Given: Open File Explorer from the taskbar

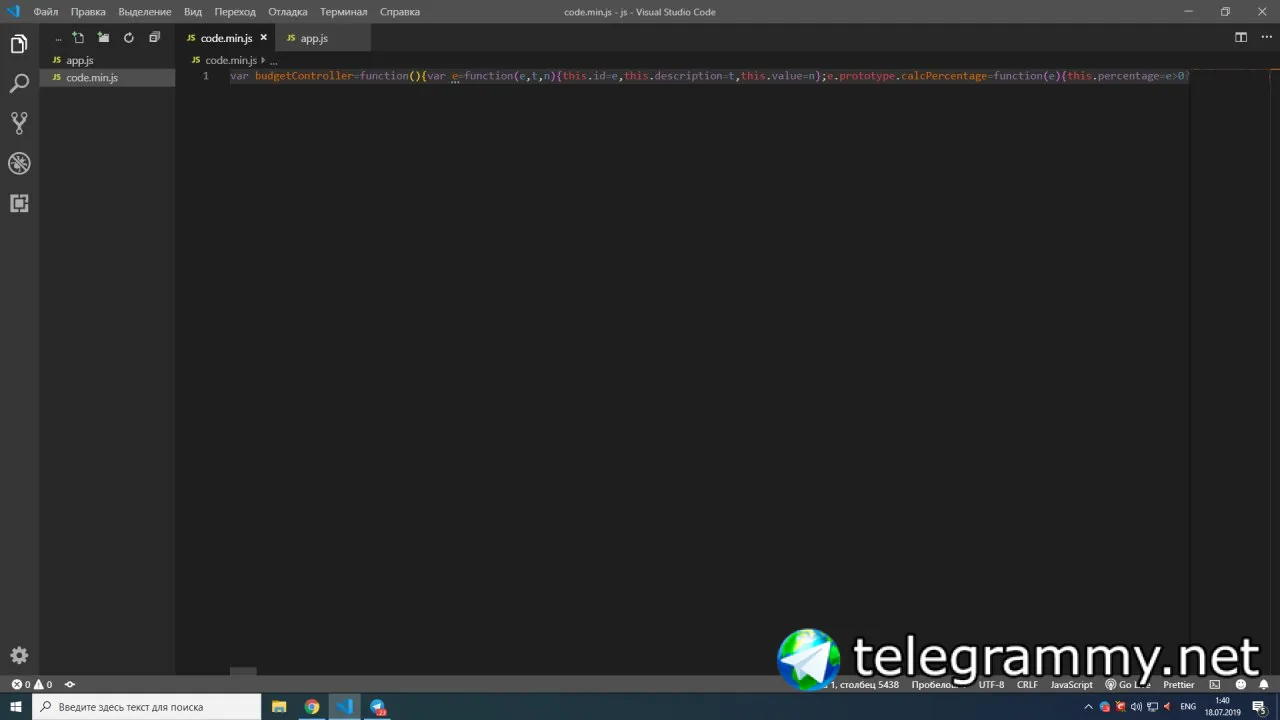Looking at the screenshot, I should [279, 707].
